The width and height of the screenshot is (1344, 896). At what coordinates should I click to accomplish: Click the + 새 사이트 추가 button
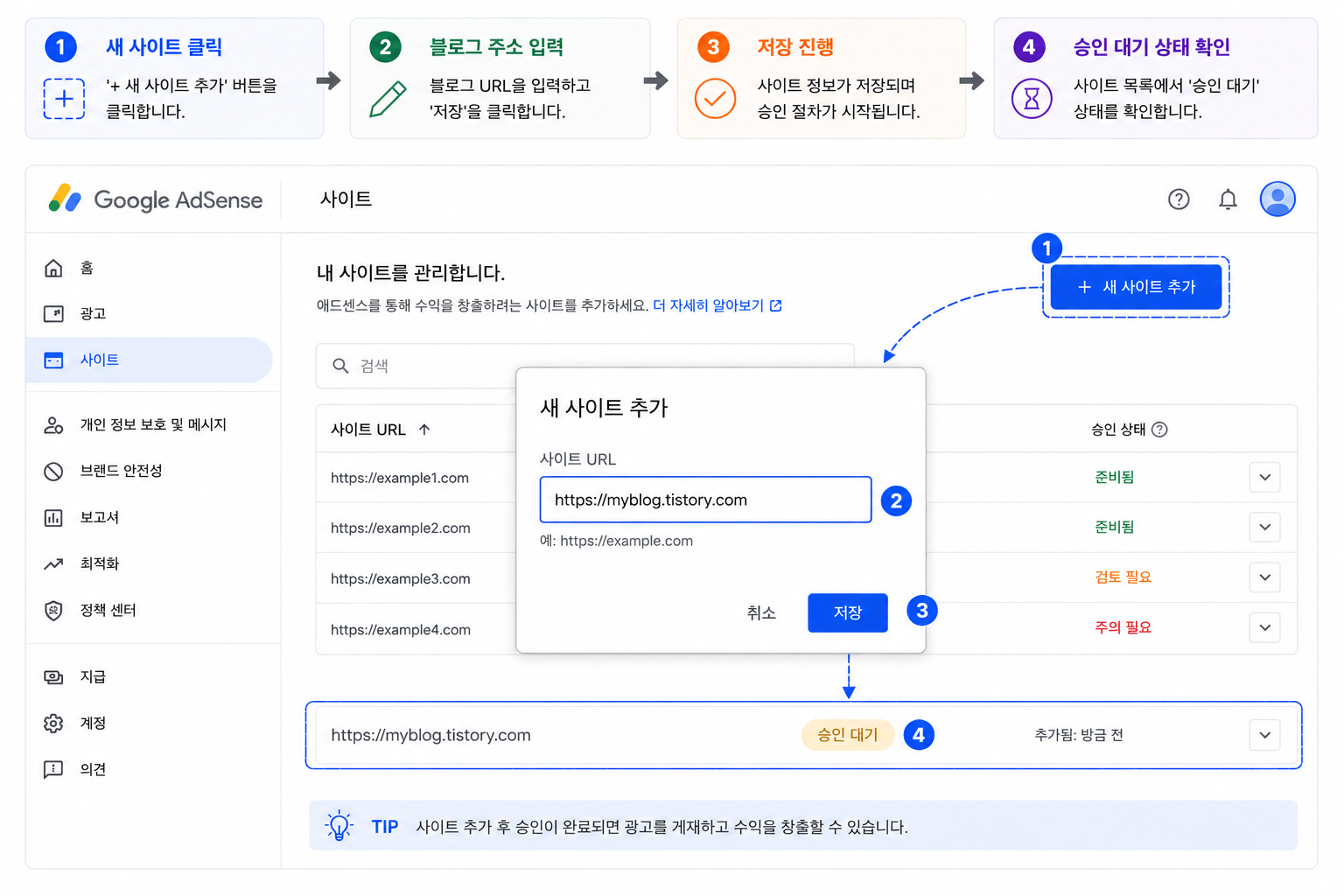pos(1136,287)
